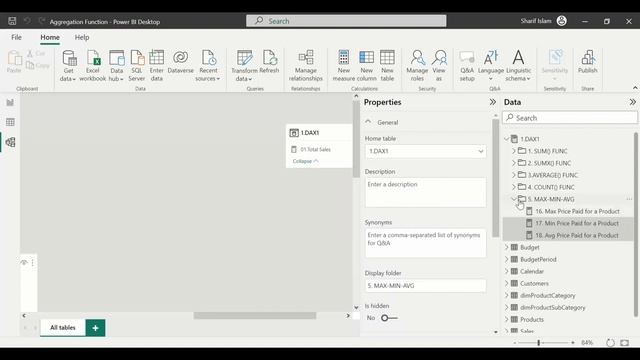Click the Synonyms text box
640x360 pixels.
pyautogui.click(x=425, y=243)
